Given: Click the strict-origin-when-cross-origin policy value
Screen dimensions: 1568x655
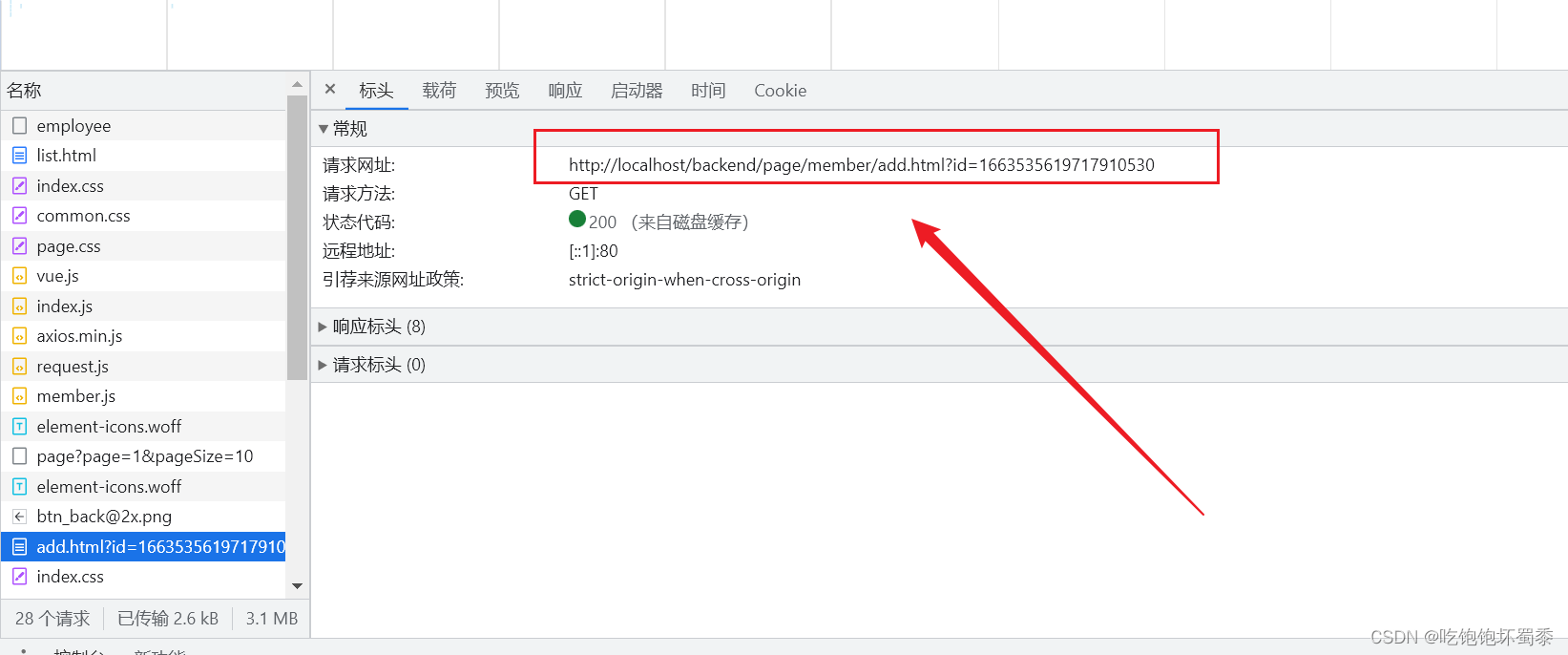Looking at the screenshot, I should click(684, 280).
